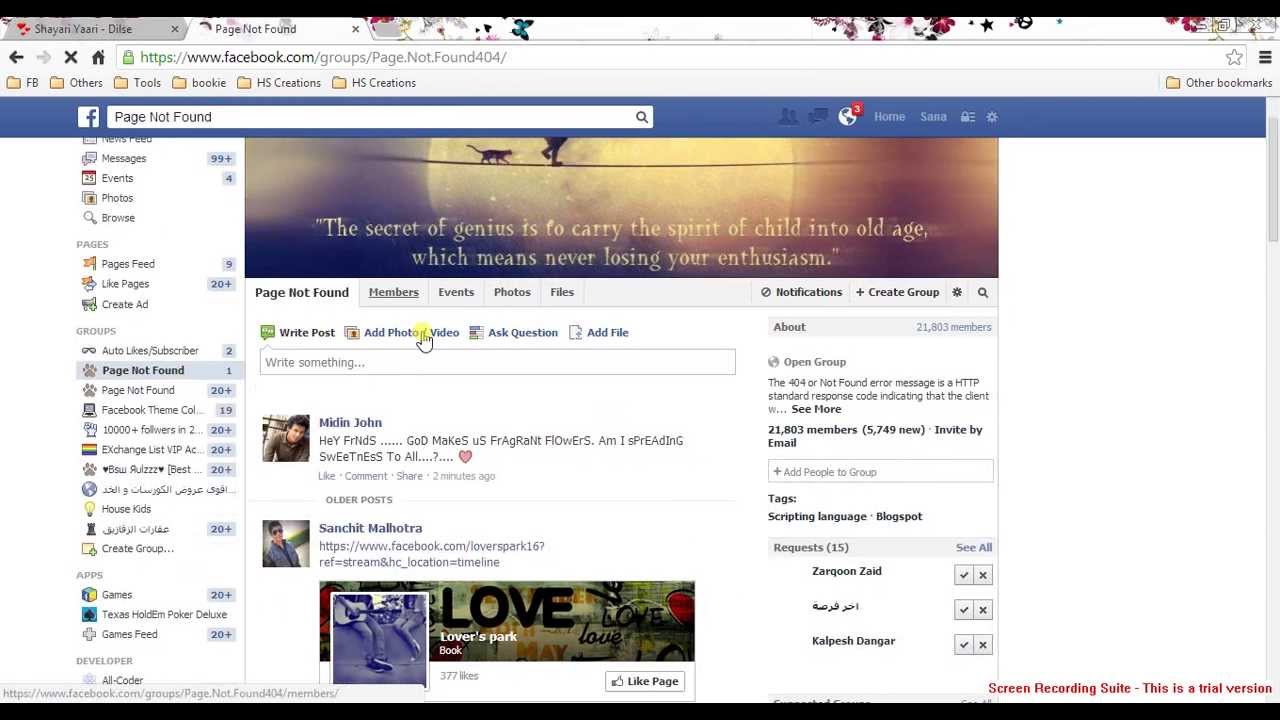1280x720 pixels.
Task: Comment on Midin John's post
Action: (366, 476)
